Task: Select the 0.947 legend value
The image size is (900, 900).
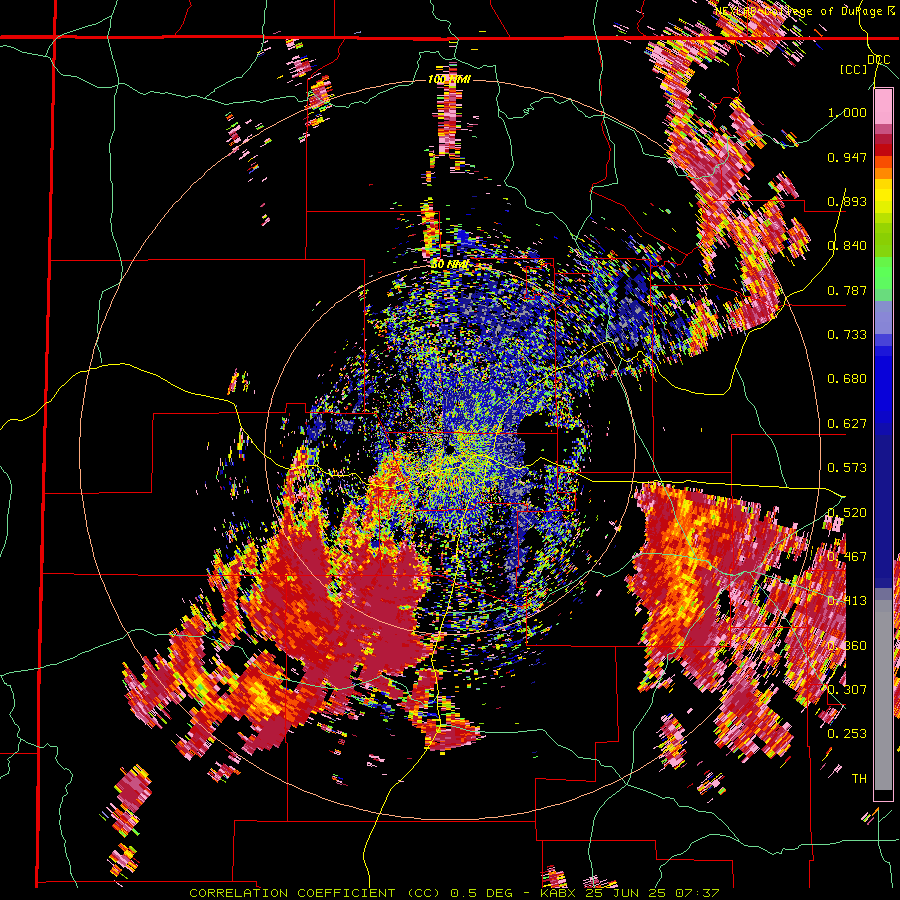Action: [x=847, y=157]
